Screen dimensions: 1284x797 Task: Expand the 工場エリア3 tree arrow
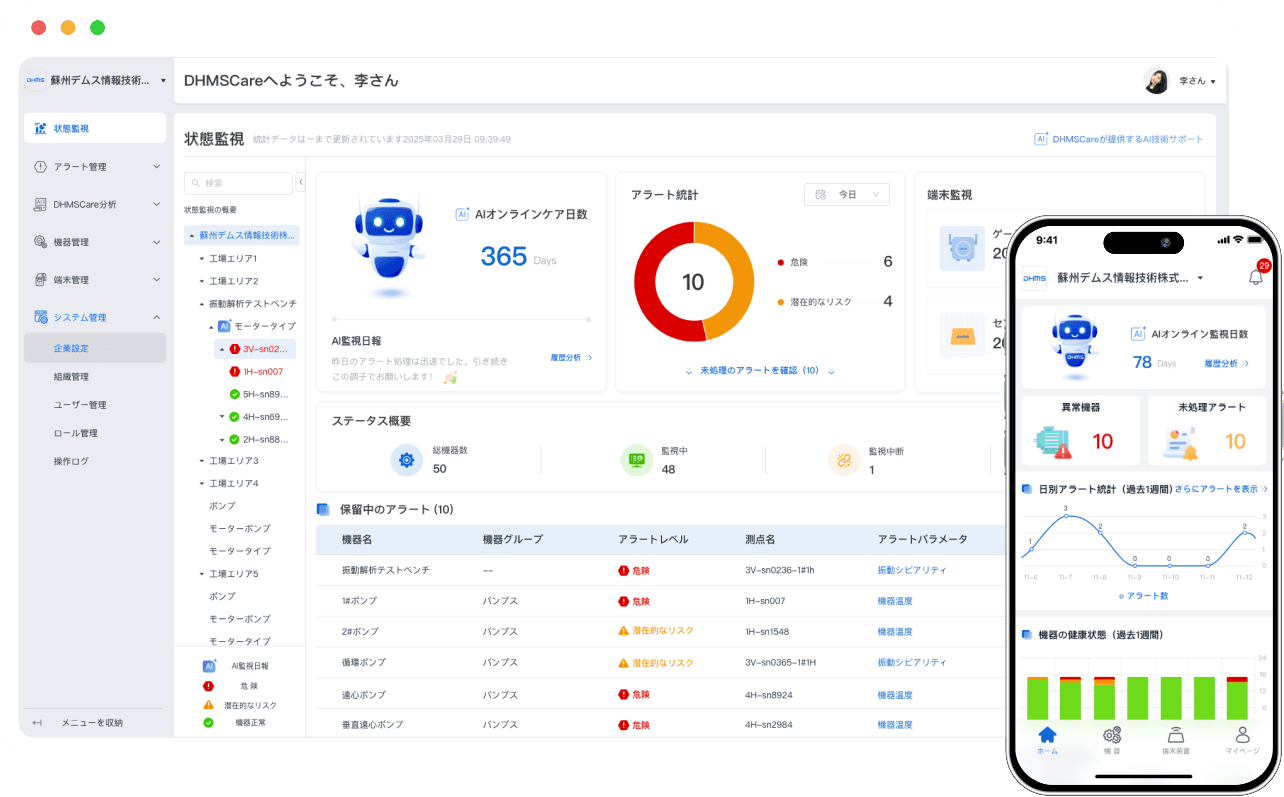[x=202, y=461]
